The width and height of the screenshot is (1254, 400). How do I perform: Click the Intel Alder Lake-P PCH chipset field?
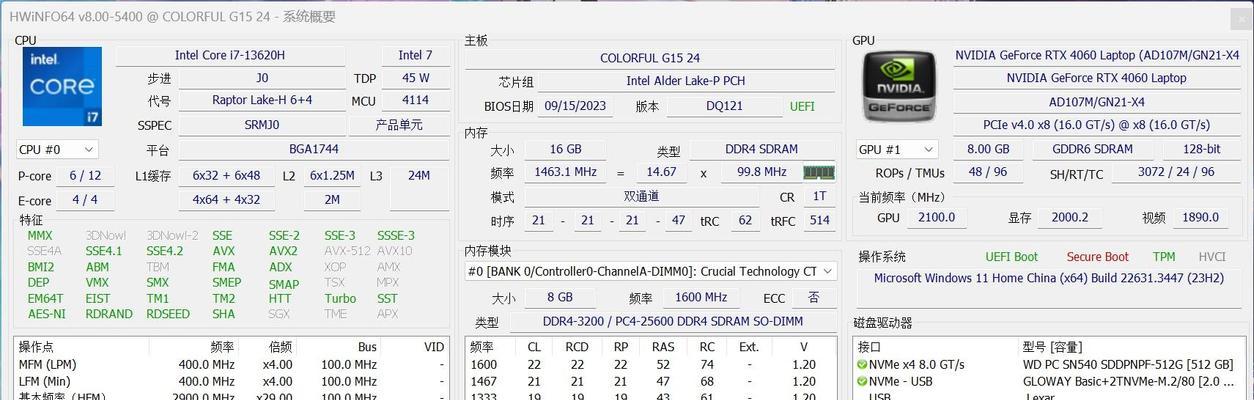(685, 81)
